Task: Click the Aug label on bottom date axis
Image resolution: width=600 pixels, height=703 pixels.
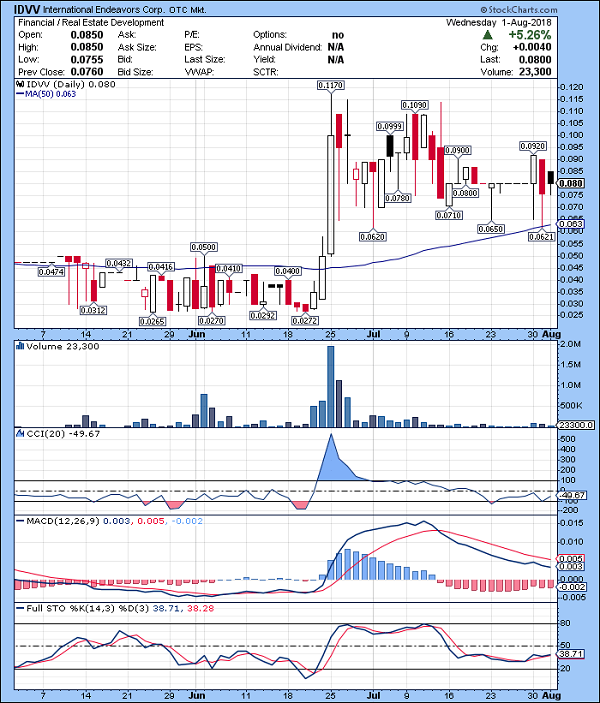Action: point(551,696)
